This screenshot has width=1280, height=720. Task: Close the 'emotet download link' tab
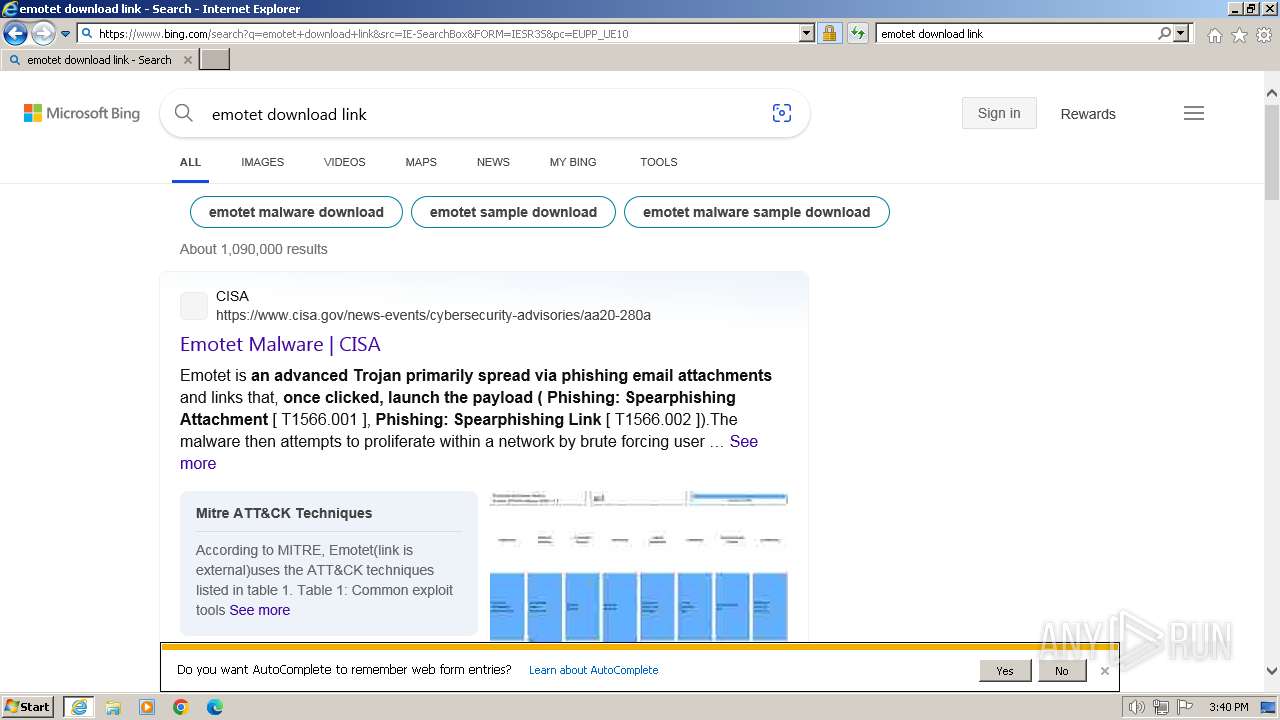187,60
